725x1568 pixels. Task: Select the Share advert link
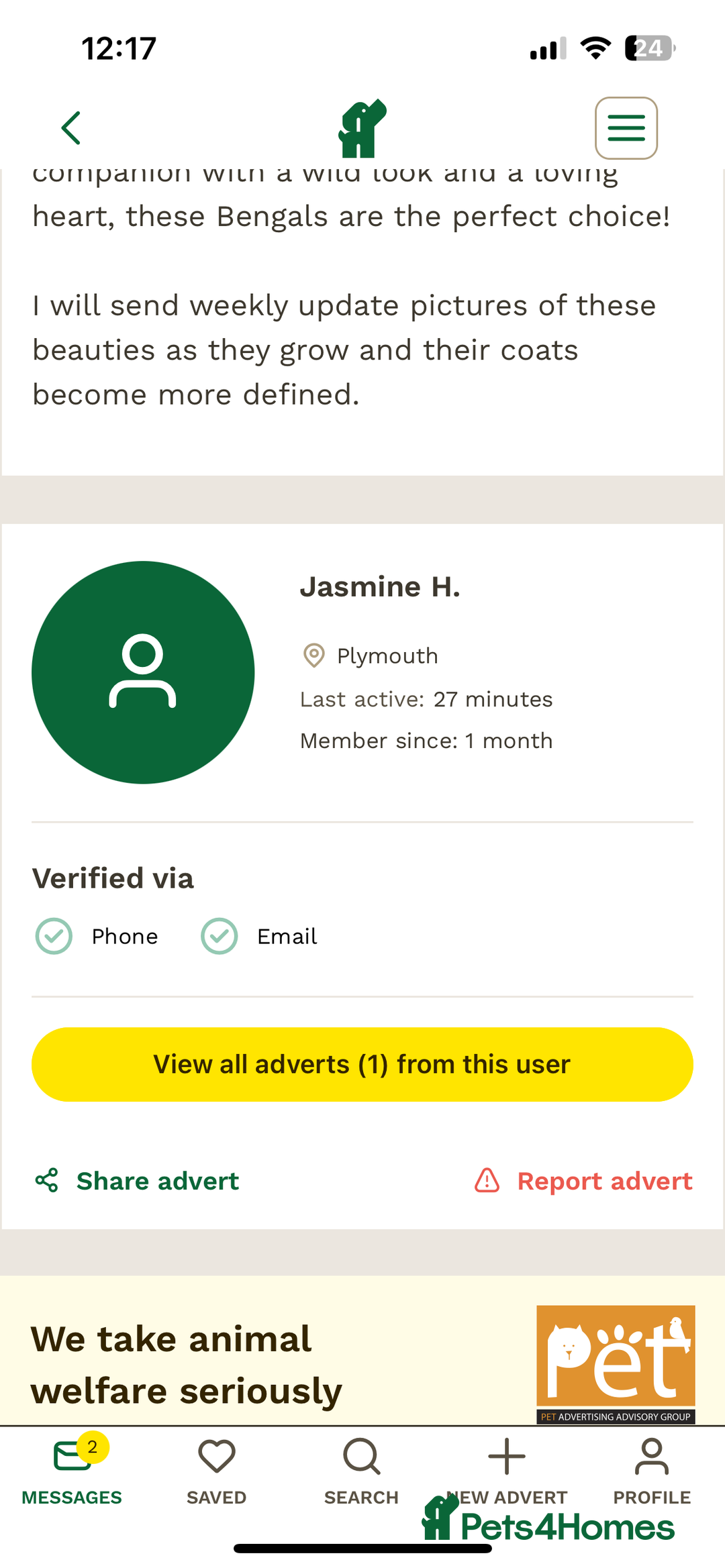click(158, 1181)
